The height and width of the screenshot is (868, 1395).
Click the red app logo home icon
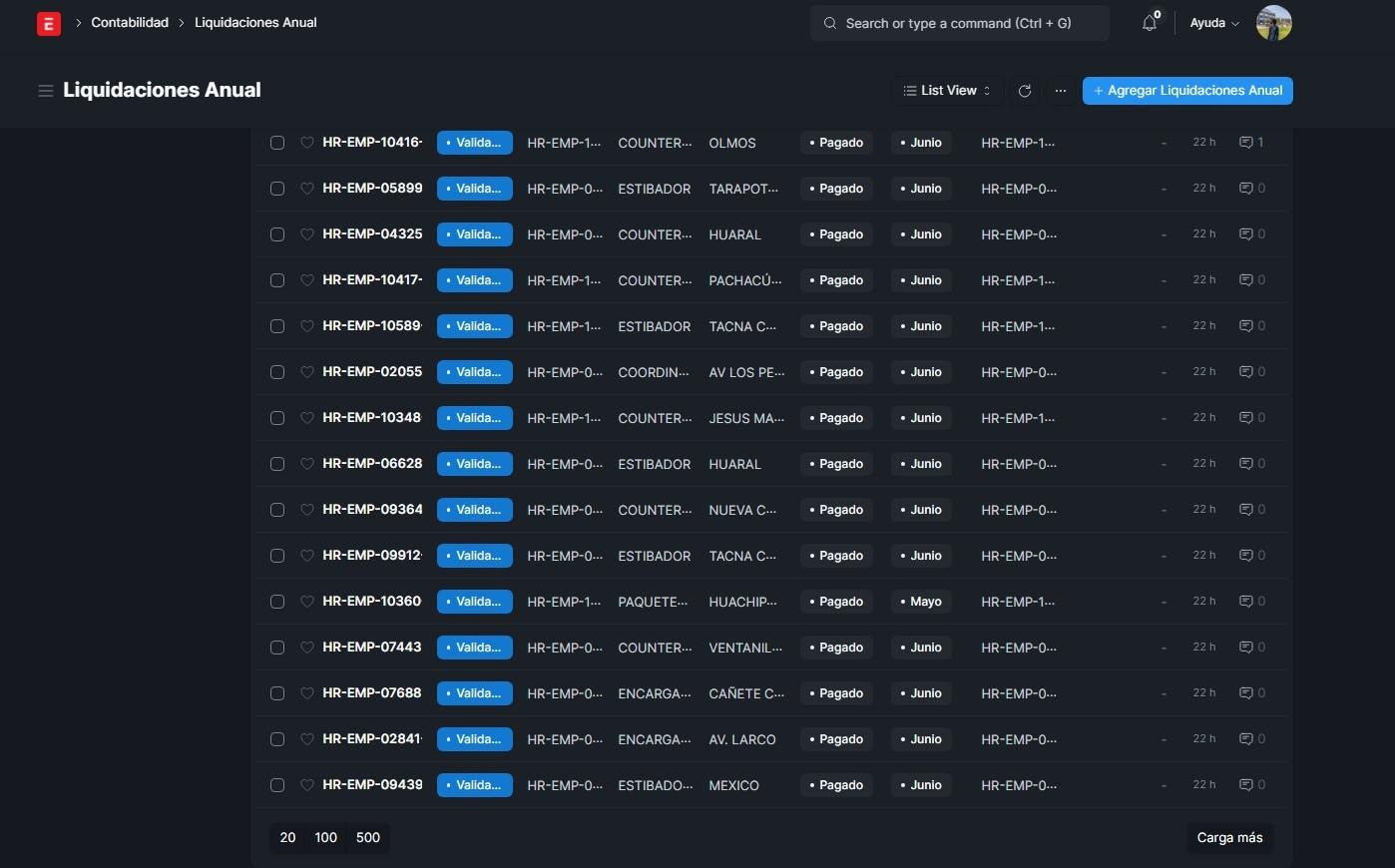(x=48, y=23)
